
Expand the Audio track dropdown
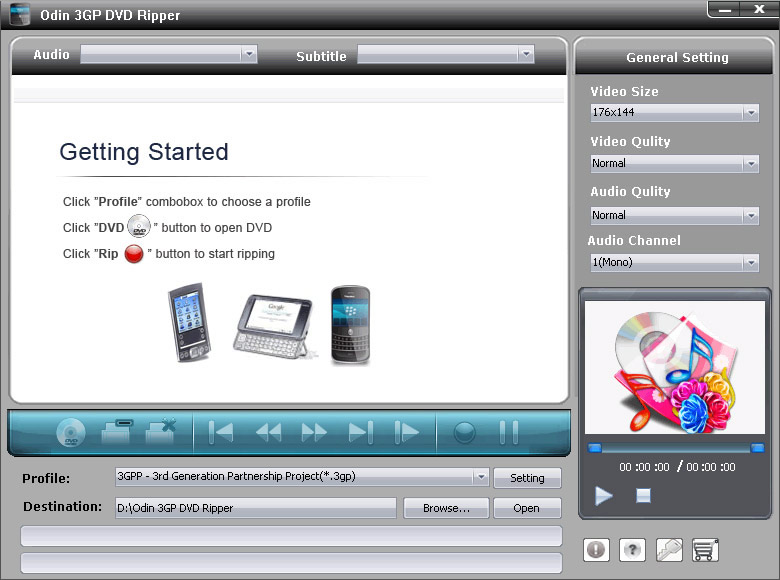[249, 54]
